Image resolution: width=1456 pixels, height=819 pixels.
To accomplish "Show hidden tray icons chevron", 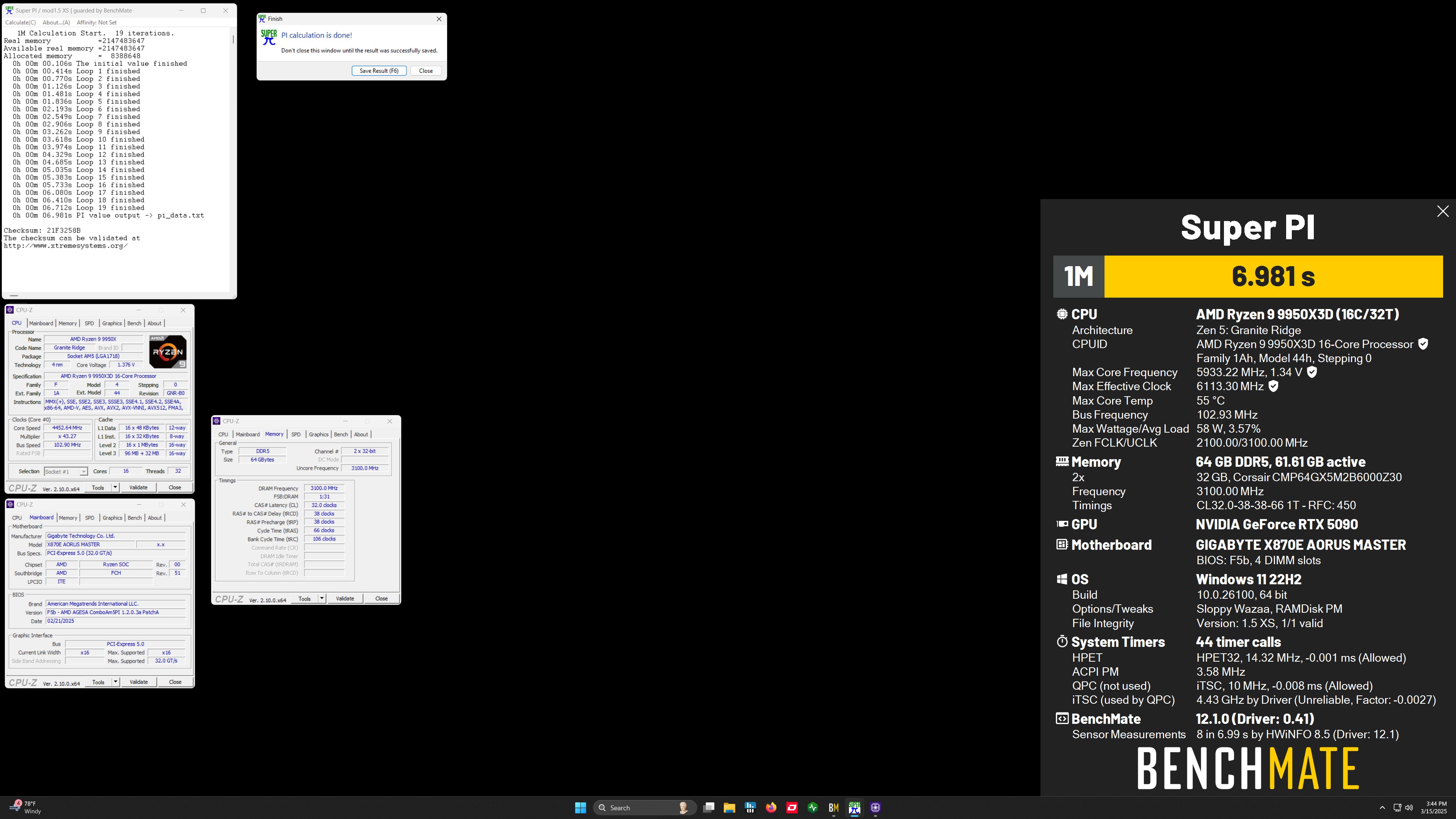I will [x=1382, y=807].
